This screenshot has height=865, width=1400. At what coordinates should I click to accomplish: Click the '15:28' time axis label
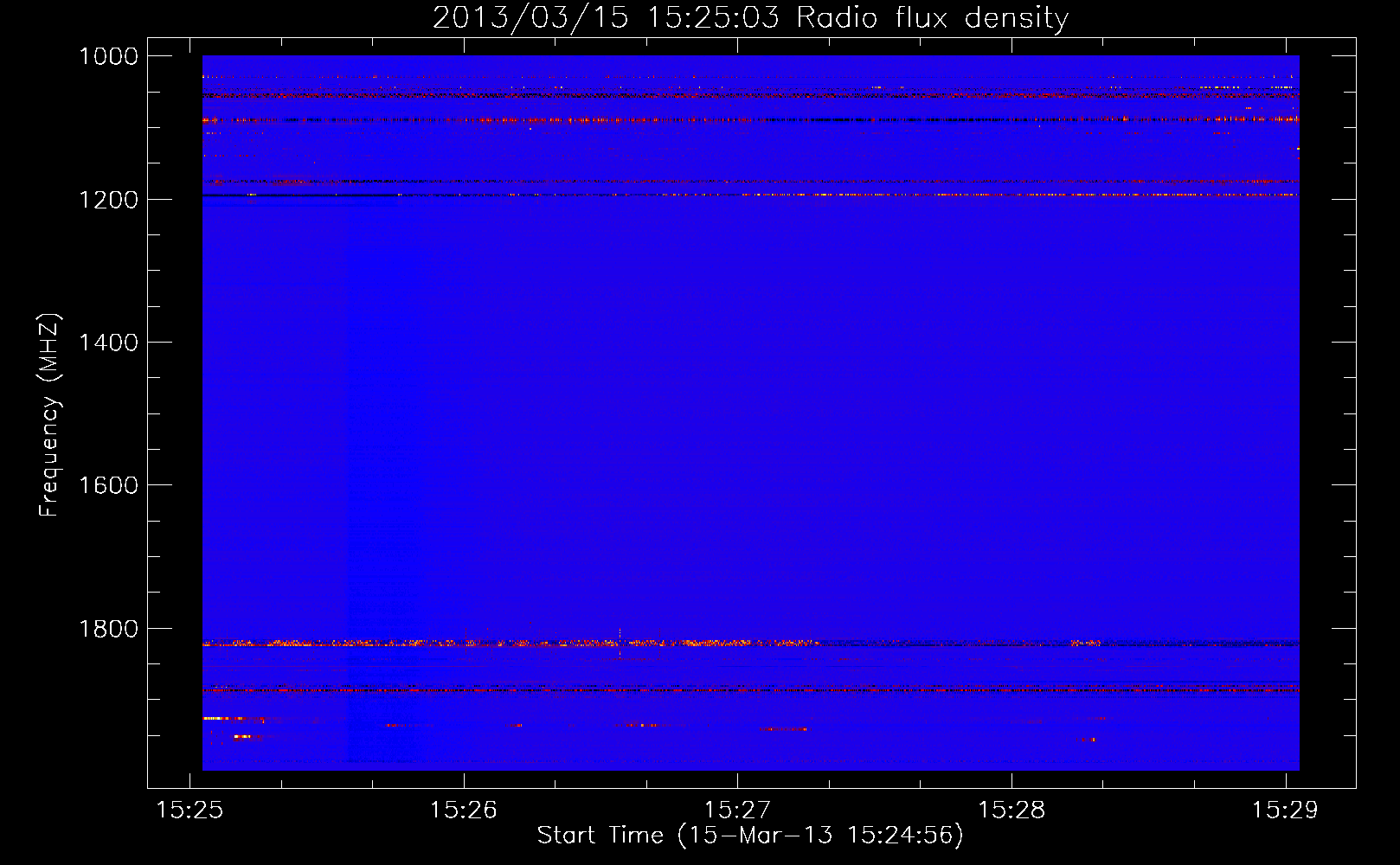pos(1011,810)
